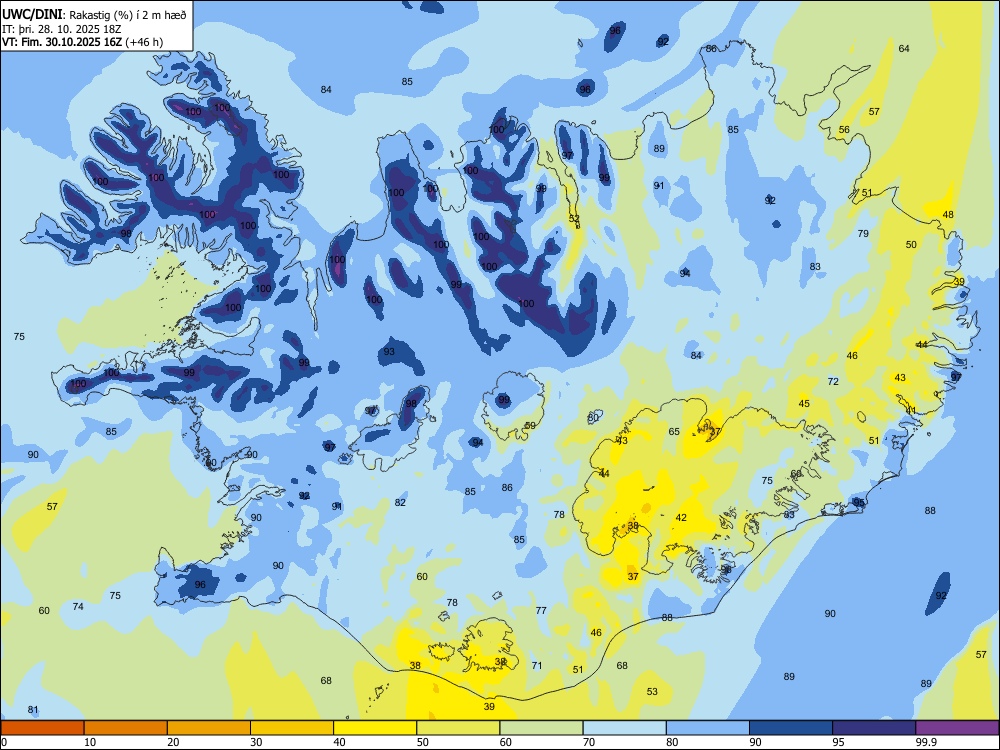This screenshot has width=1000, height=750.
Task: Click the navy 95–99.9 legend swatch
Action: [x=874, y=728]
